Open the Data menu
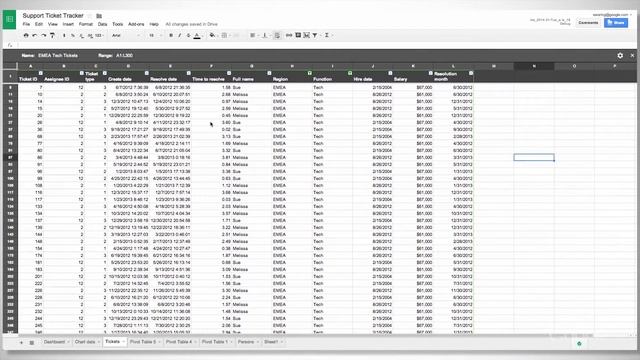The width and height of the screenshot is (640, 360). [102, 24]
